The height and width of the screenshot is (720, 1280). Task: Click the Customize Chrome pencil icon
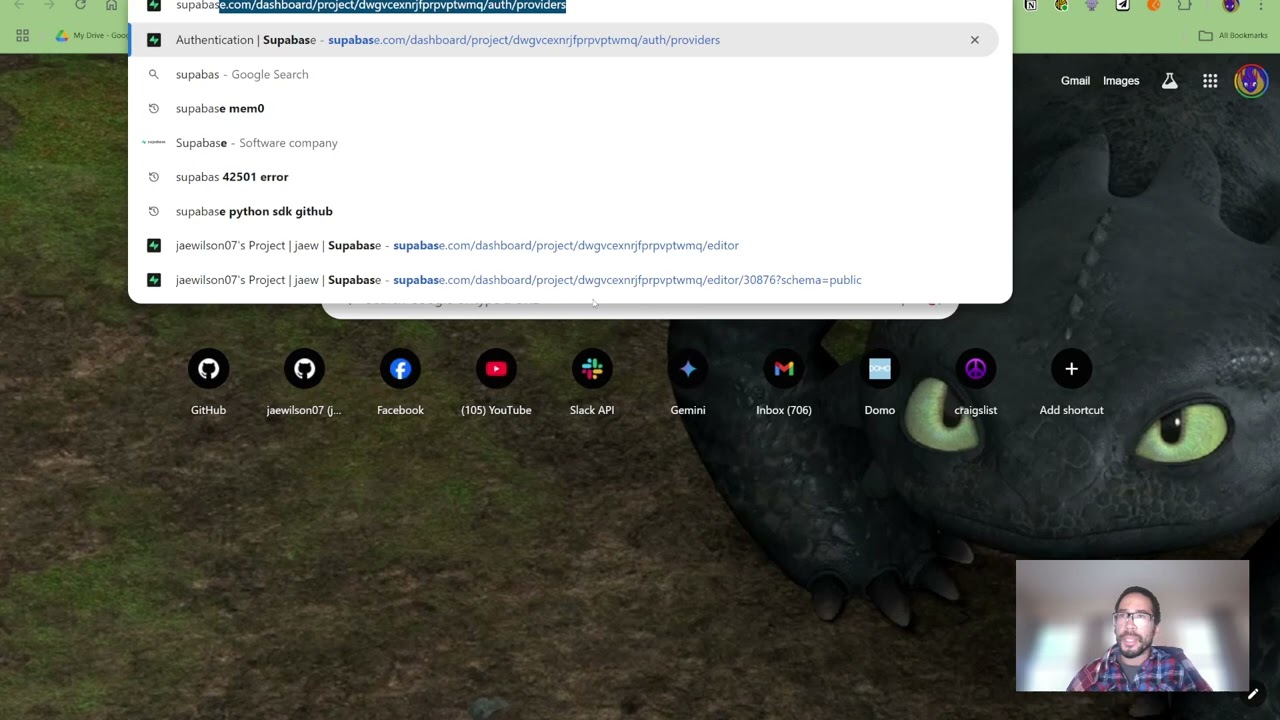tap(1252, 693)
